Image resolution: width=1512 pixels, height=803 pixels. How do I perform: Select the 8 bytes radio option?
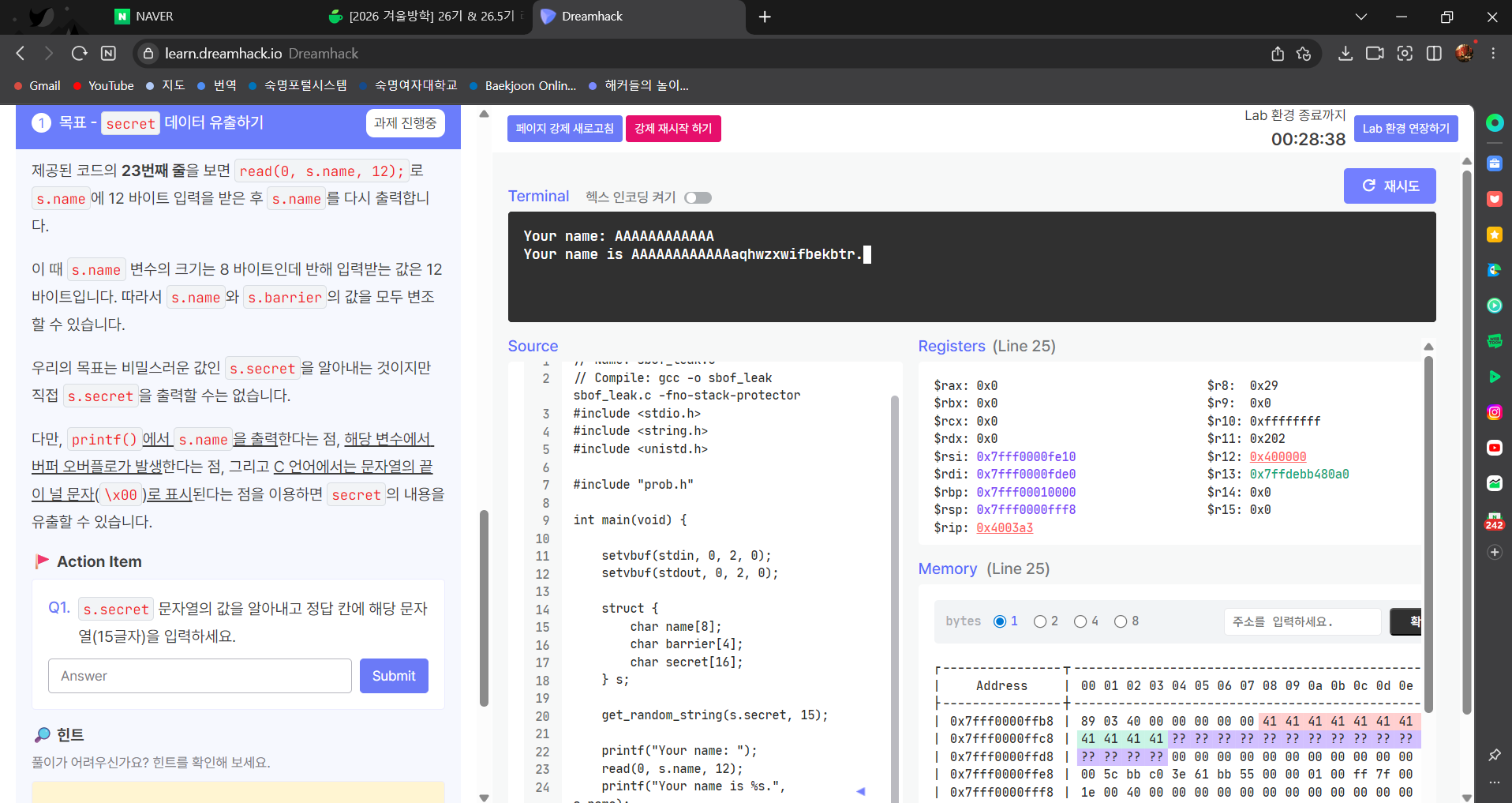pyautogui.click(x=1121, y=621)
